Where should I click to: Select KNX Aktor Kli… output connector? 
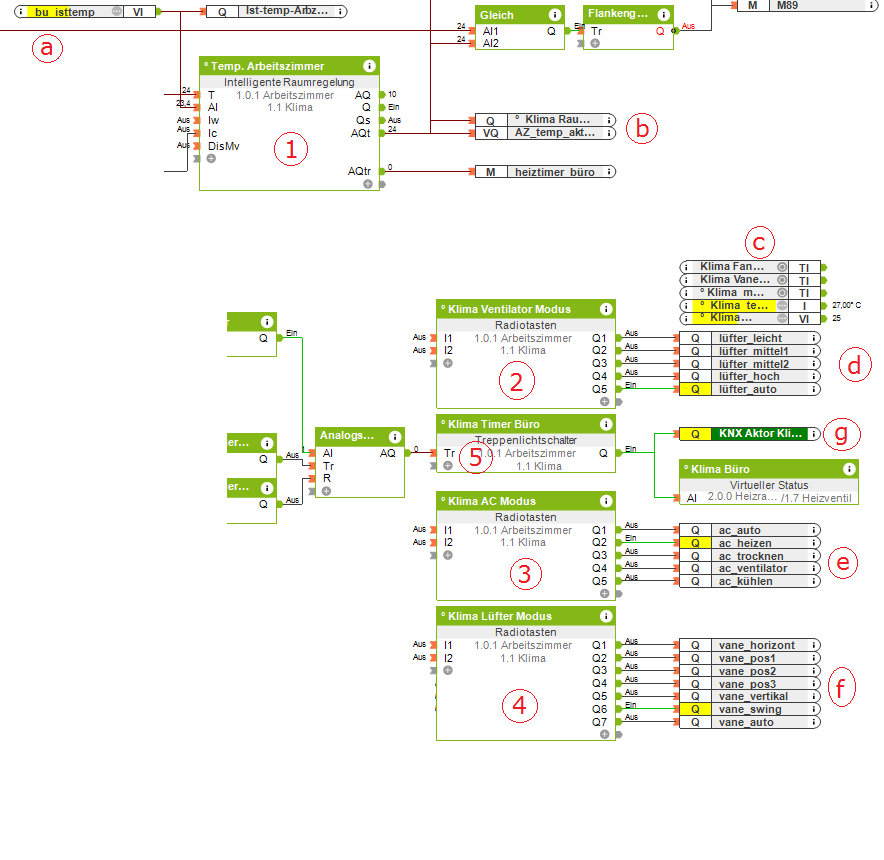(750, 434)
